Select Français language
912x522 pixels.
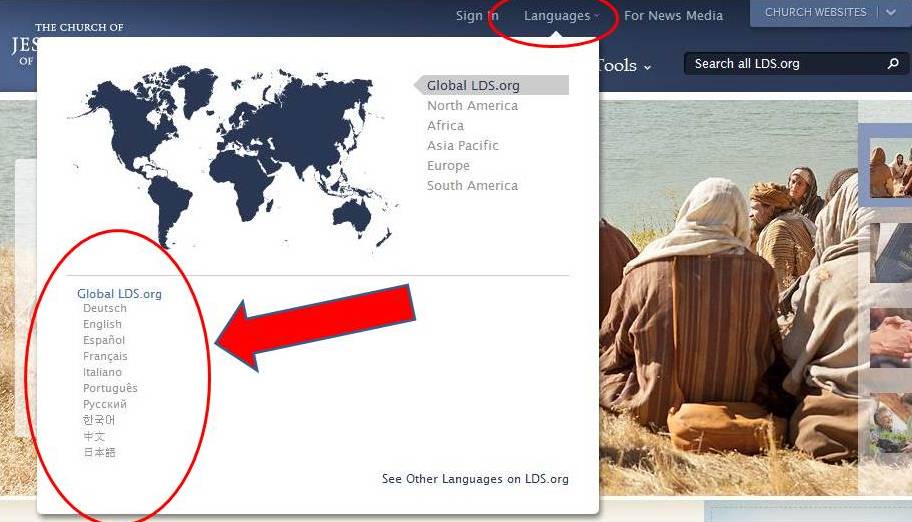(105, 357)
